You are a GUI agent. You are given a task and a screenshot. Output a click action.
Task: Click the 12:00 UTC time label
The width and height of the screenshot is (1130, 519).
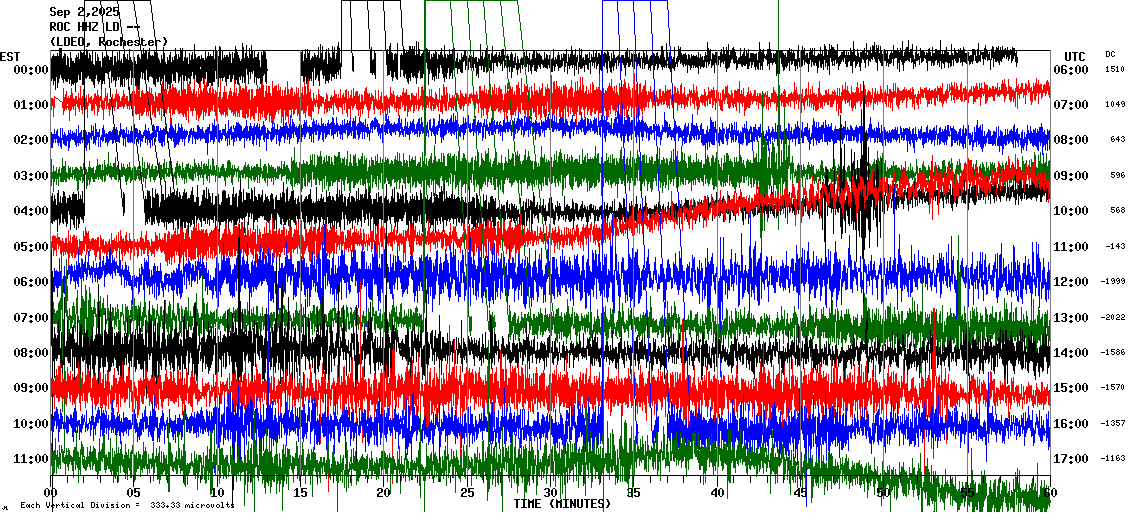pos(1072,282)
